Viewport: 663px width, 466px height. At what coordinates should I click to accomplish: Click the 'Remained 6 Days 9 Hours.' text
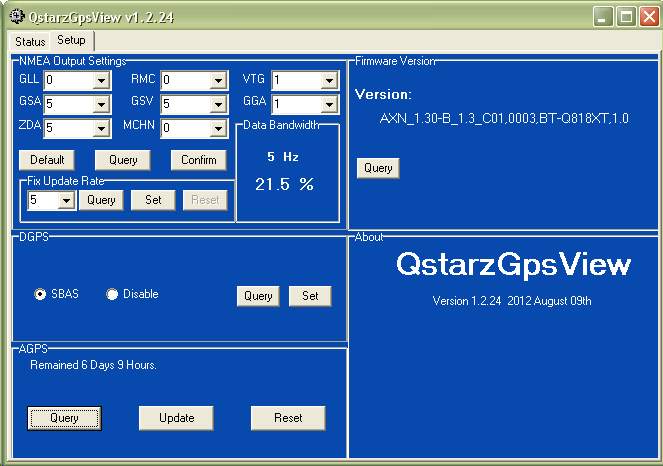tap(93, 365)
